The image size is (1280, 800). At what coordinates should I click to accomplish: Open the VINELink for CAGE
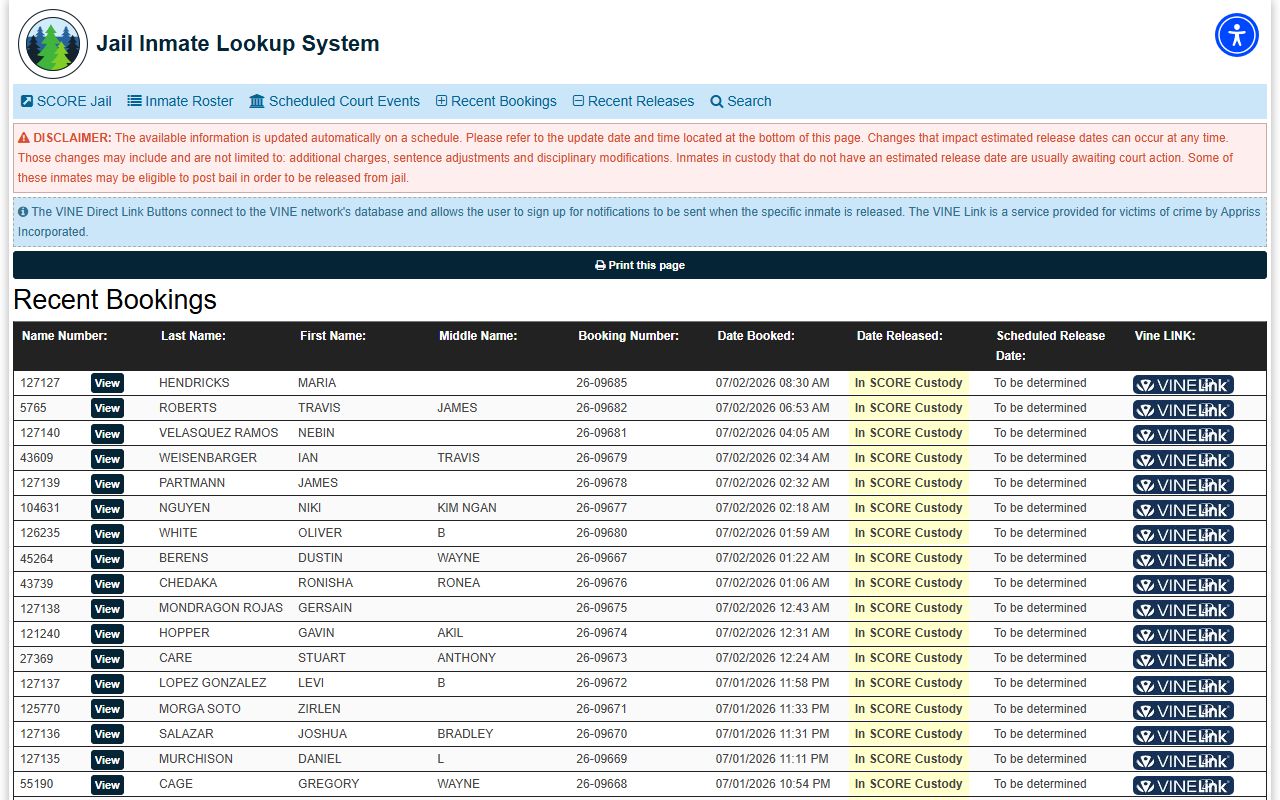tap(1183, 785)
